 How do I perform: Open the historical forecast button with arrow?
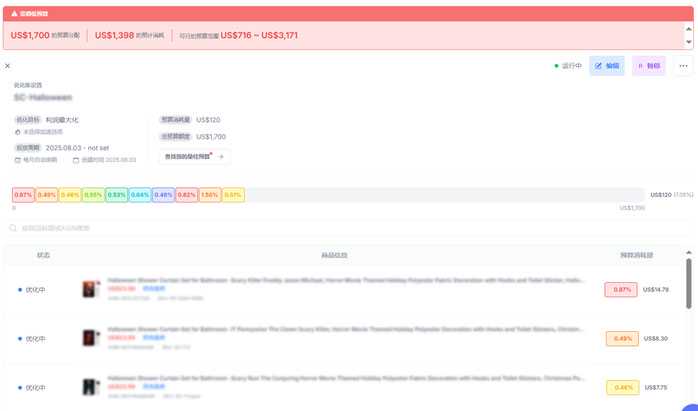(195, 157)
